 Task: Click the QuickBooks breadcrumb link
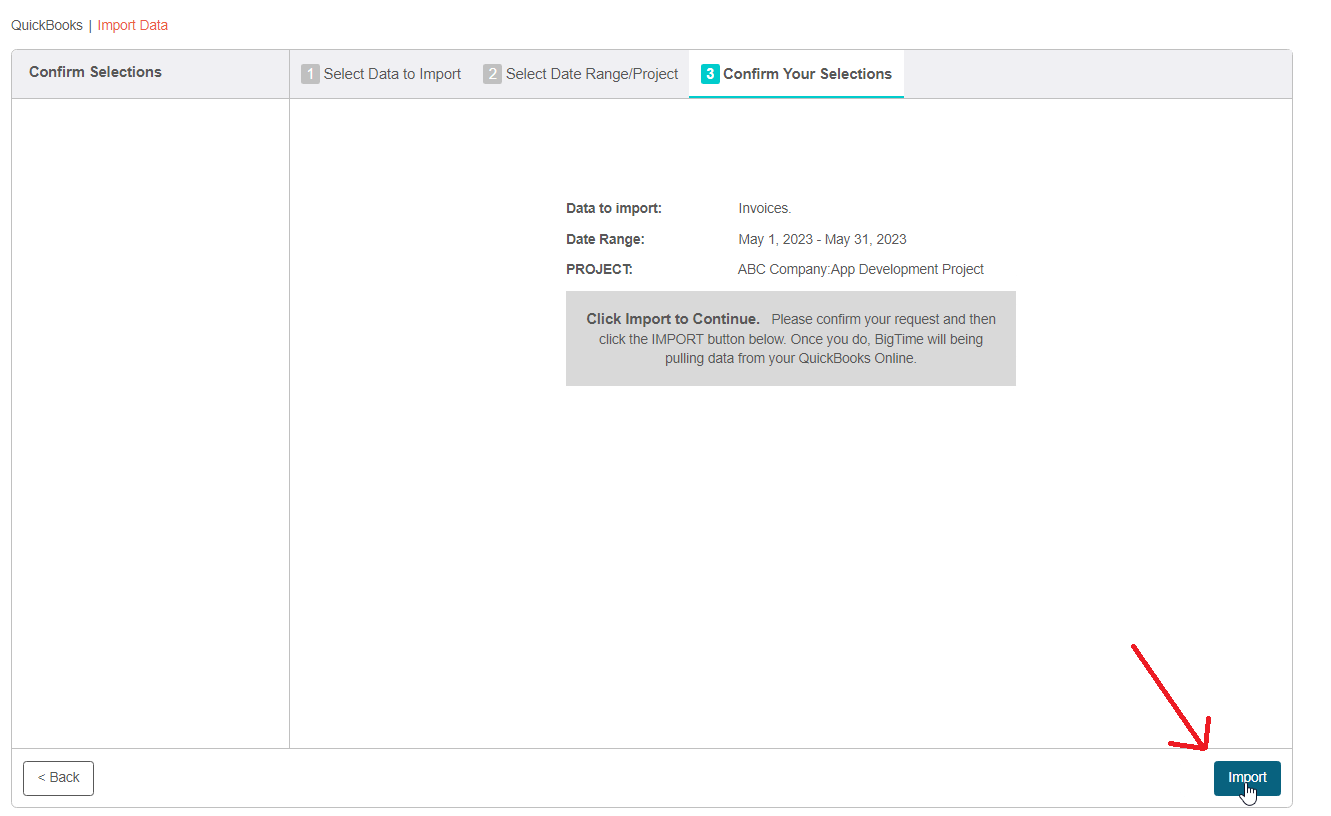(47, 25)
